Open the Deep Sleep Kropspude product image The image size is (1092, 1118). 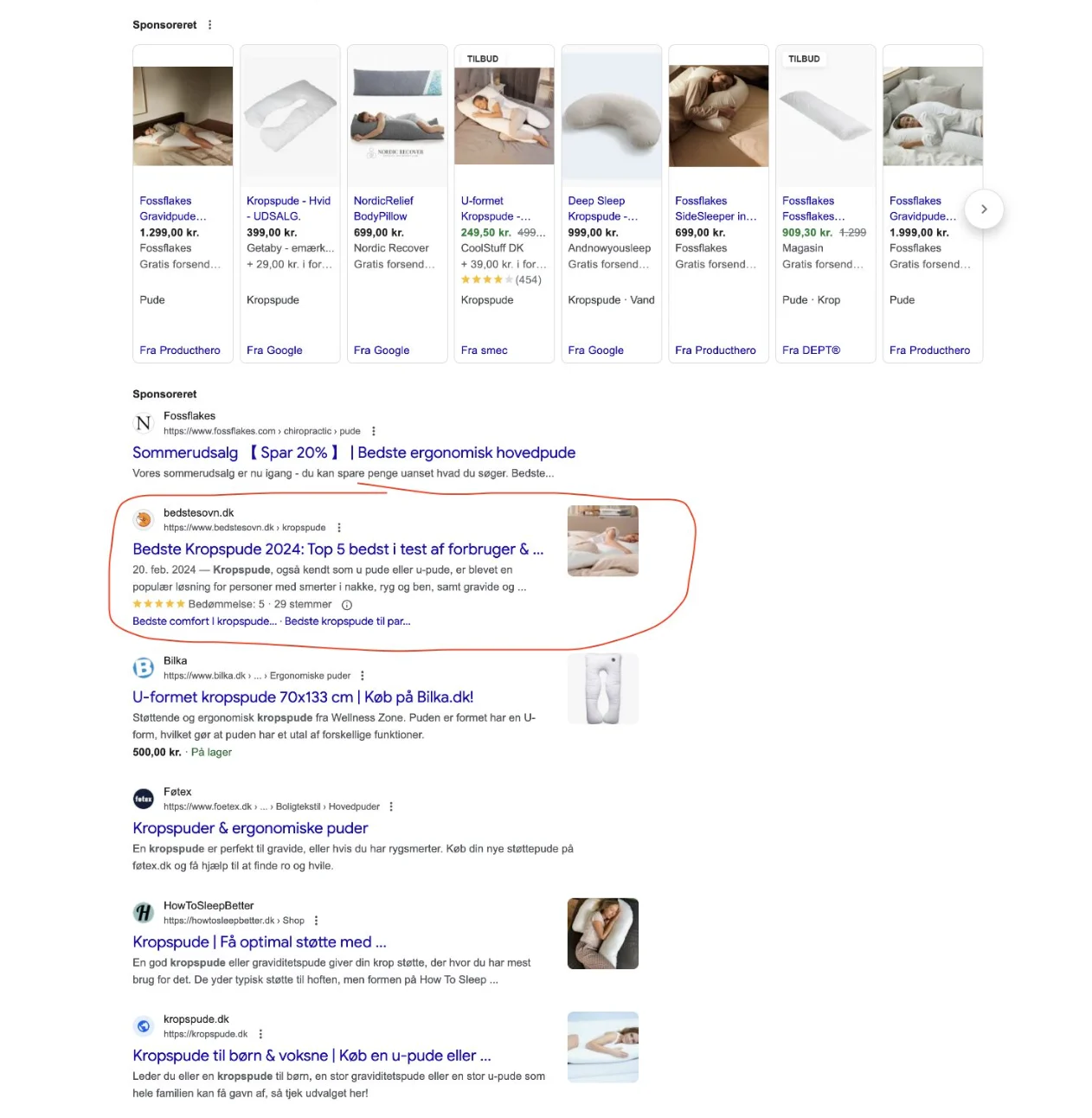click(612, 116)
